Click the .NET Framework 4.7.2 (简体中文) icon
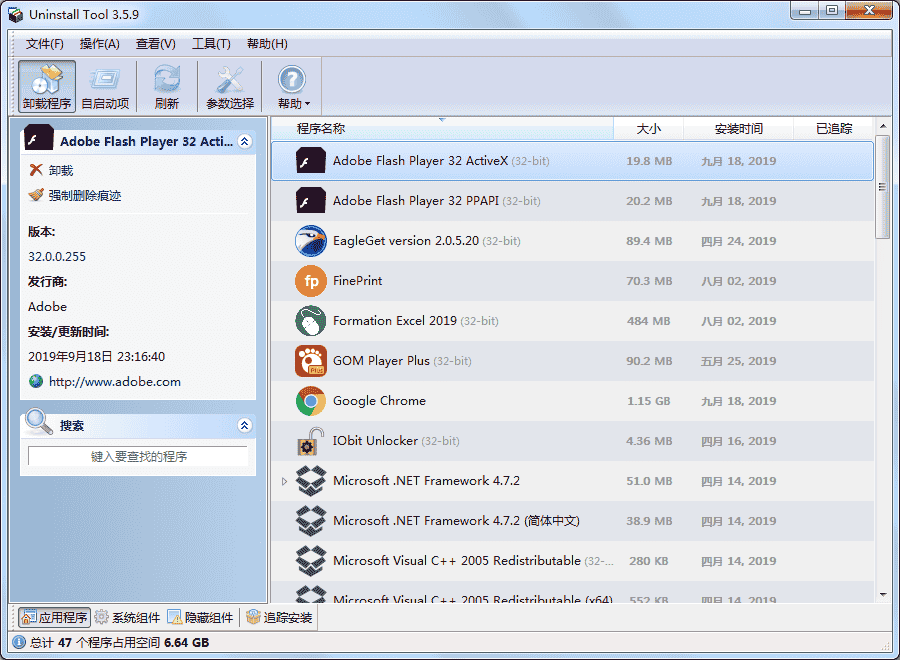The height and width of the screenshot is (660, 900). 311,521
